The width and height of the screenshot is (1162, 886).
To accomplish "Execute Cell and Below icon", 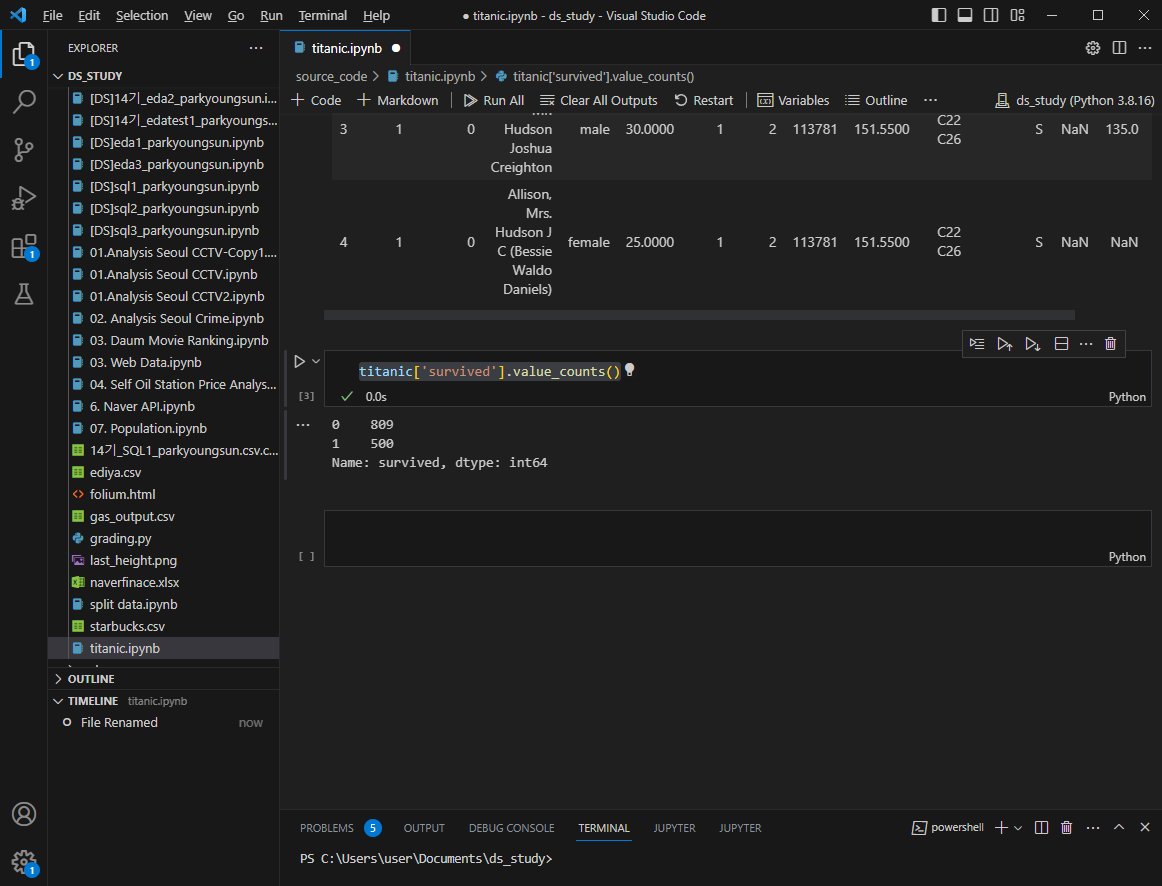I will (x=1032, y=344).
